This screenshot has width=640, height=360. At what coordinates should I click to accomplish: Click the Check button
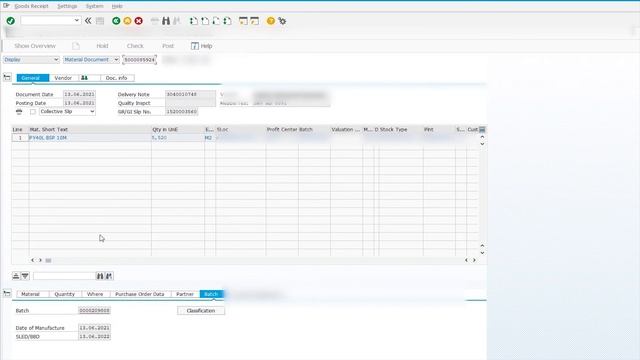135,46
